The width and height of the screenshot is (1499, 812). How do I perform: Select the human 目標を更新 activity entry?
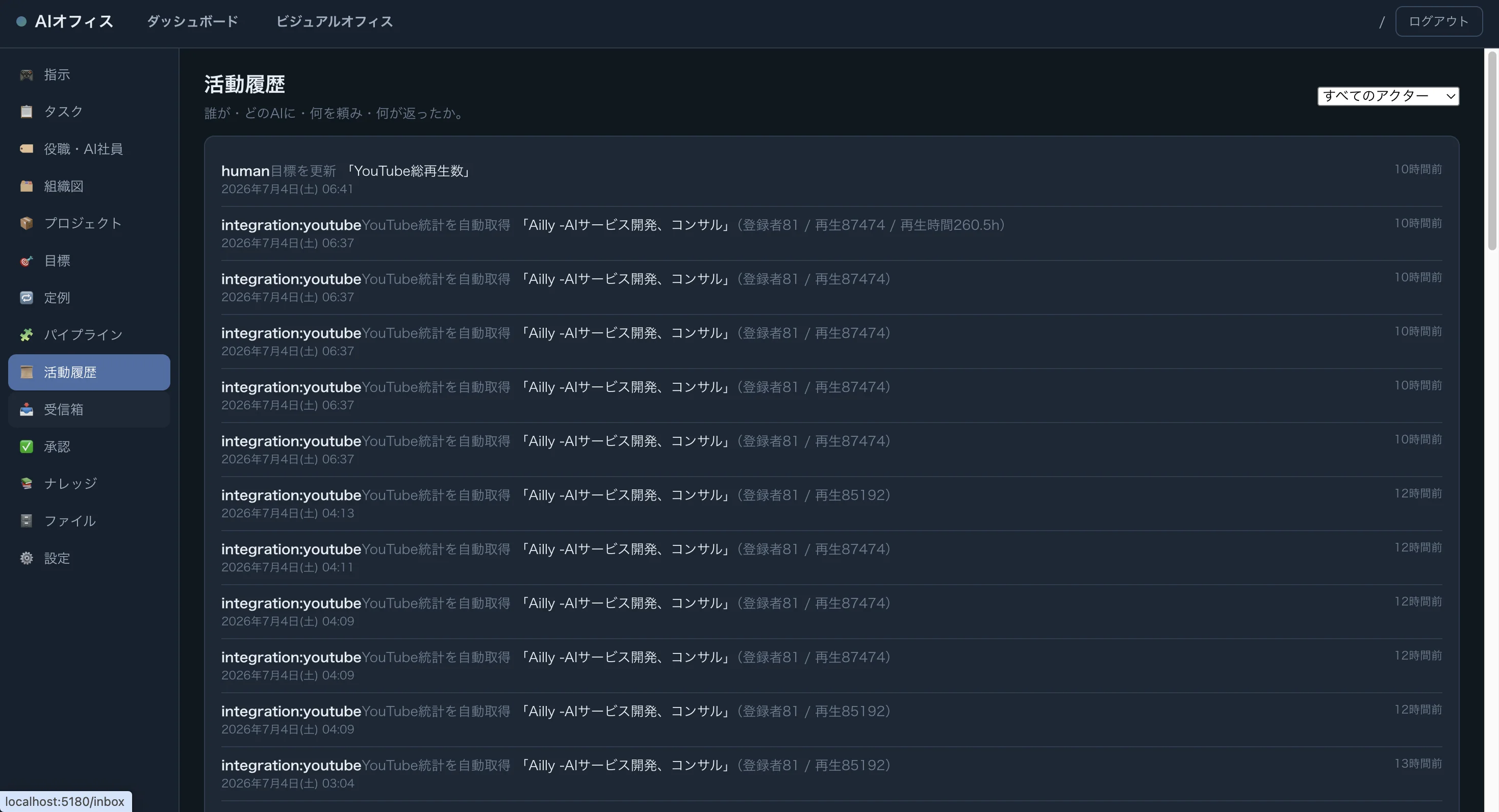tap(831, 179)
